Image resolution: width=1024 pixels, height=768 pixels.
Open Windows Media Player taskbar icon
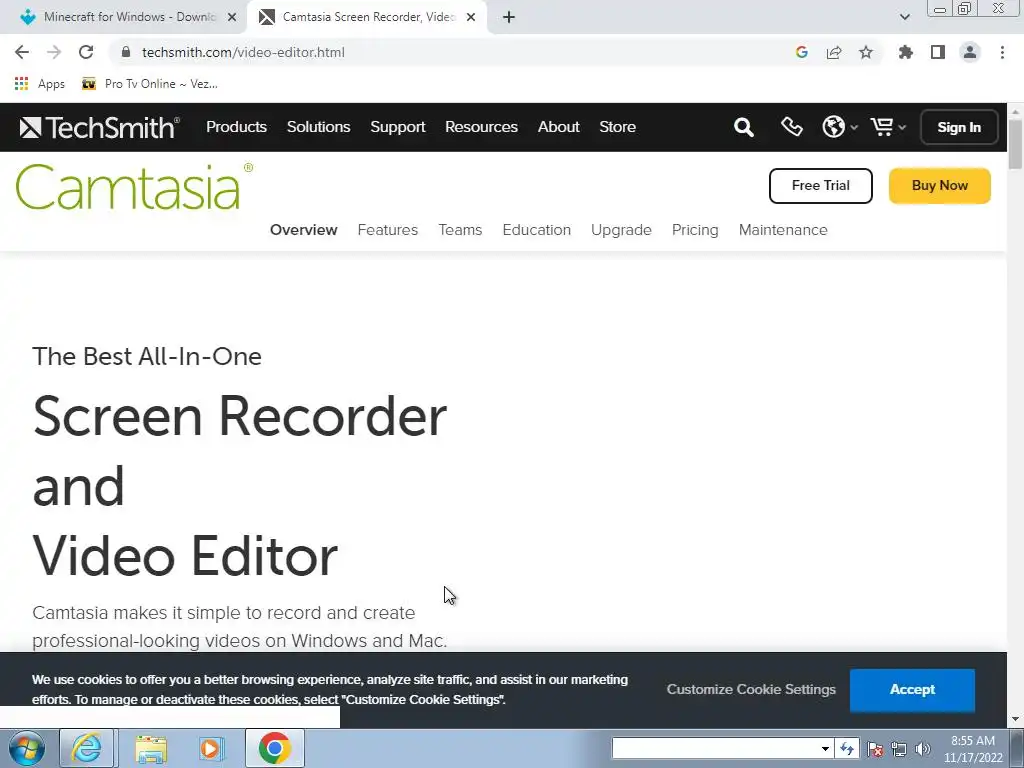coord(211,748)
